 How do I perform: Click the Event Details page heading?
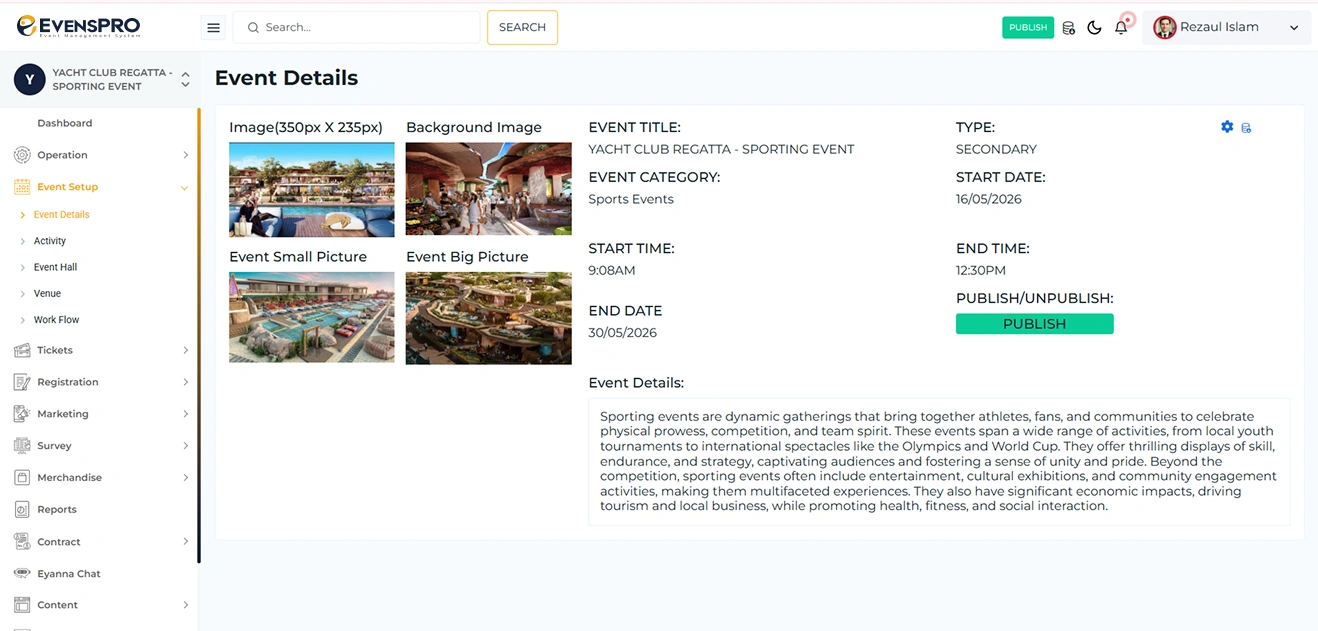286,78
